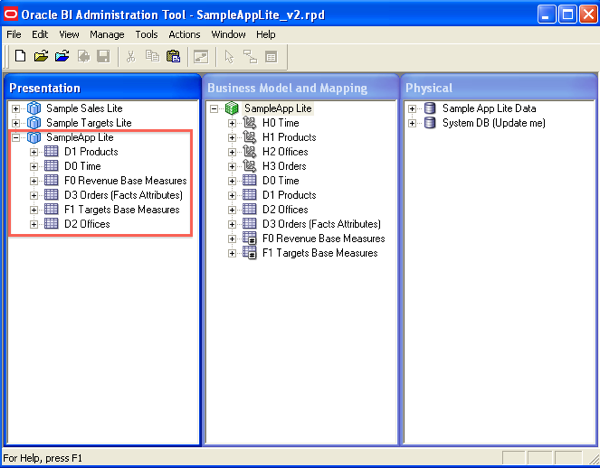Click the Save disk toolbar icon
The image size is (600, 468).
pyautogui.click(x=103, y=56)
